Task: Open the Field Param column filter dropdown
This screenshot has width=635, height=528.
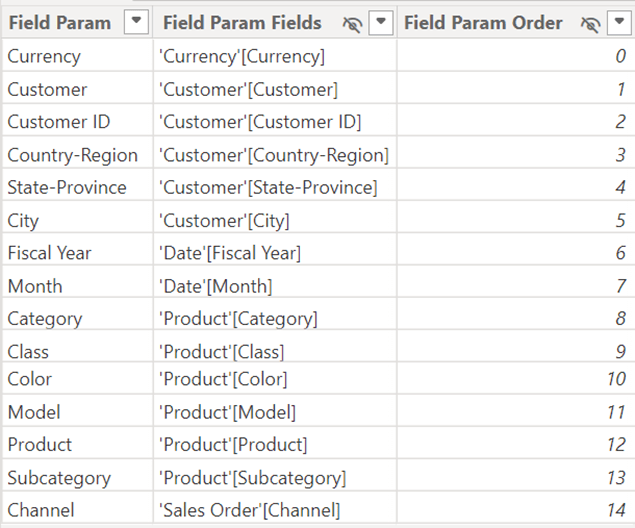Action: [136, 23]
